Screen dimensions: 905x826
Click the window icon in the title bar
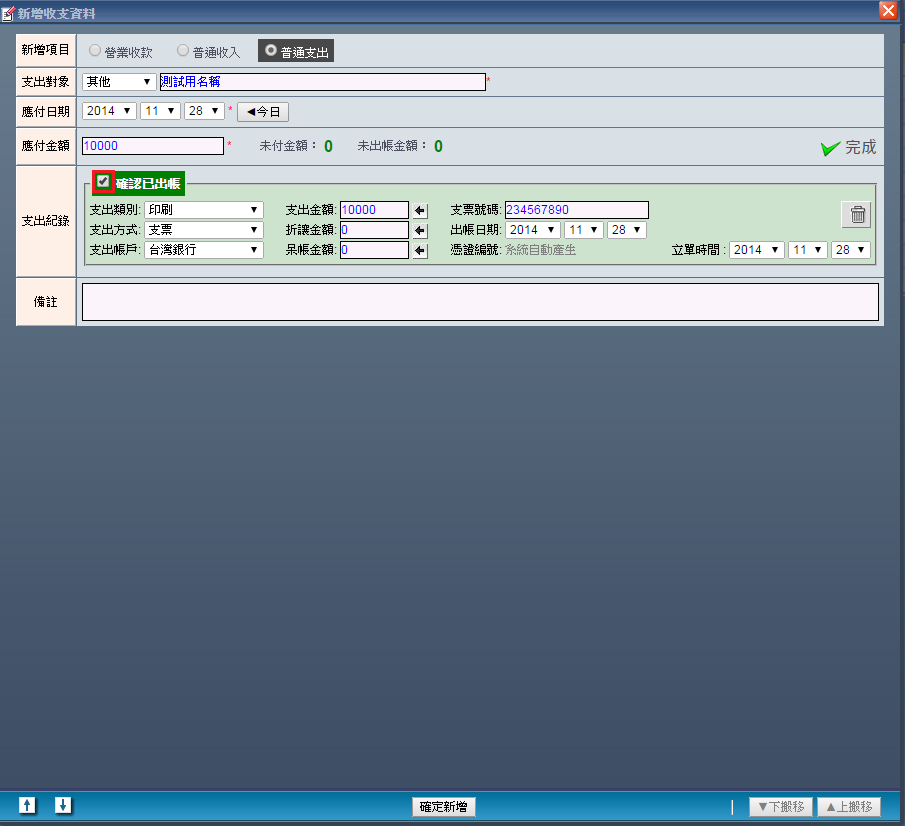pos(9,12)
